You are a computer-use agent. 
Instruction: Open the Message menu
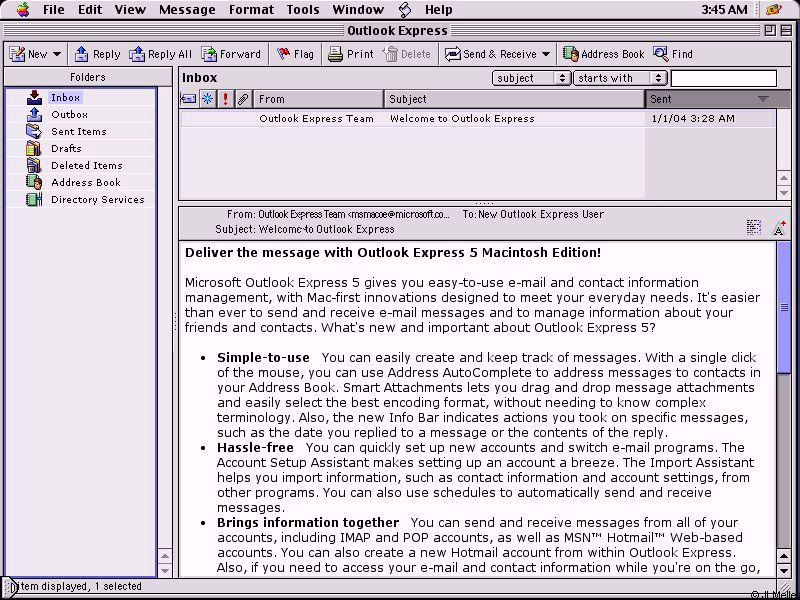click(187, 10)
